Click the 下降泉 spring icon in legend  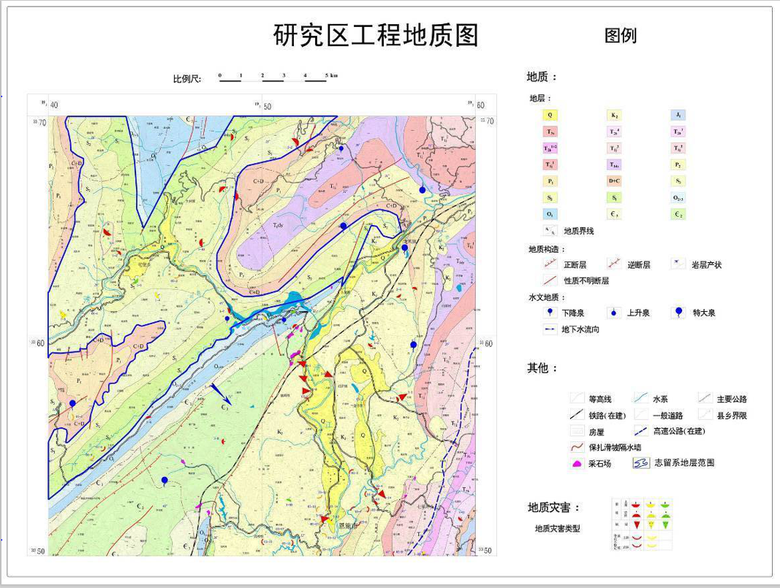coord(550,312)
